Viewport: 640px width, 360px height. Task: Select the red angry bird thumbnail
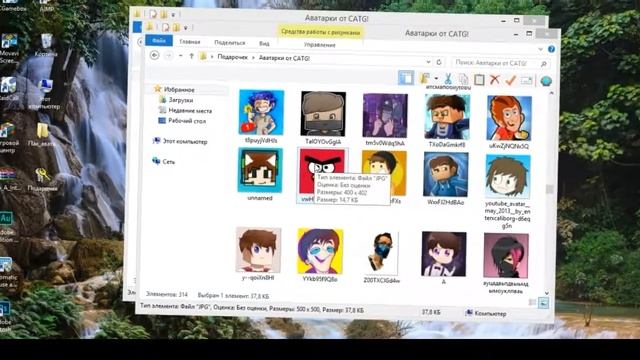point(322,171)
